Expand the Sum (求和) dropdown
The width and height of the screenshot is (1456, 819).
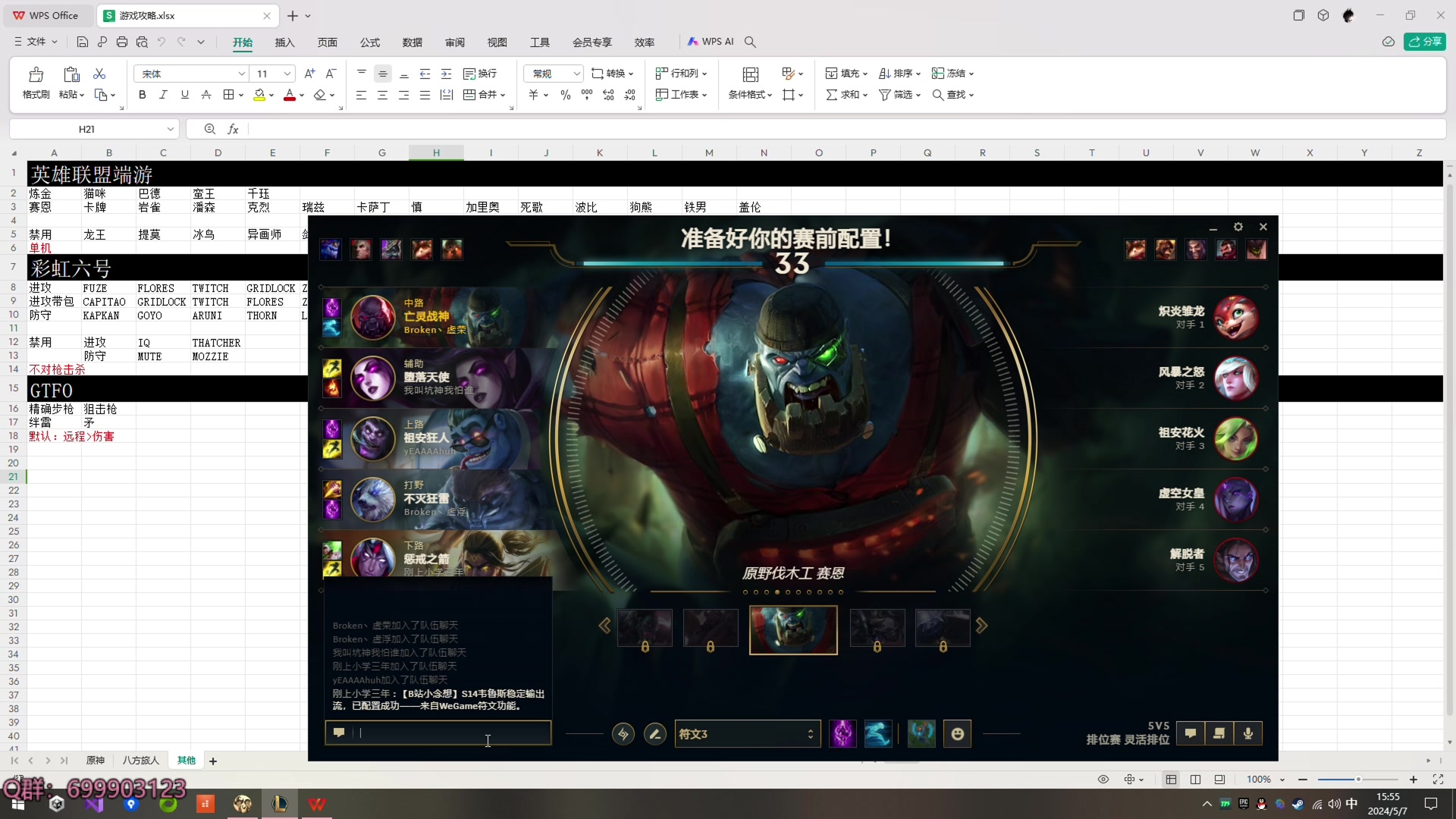click(865, 95)
